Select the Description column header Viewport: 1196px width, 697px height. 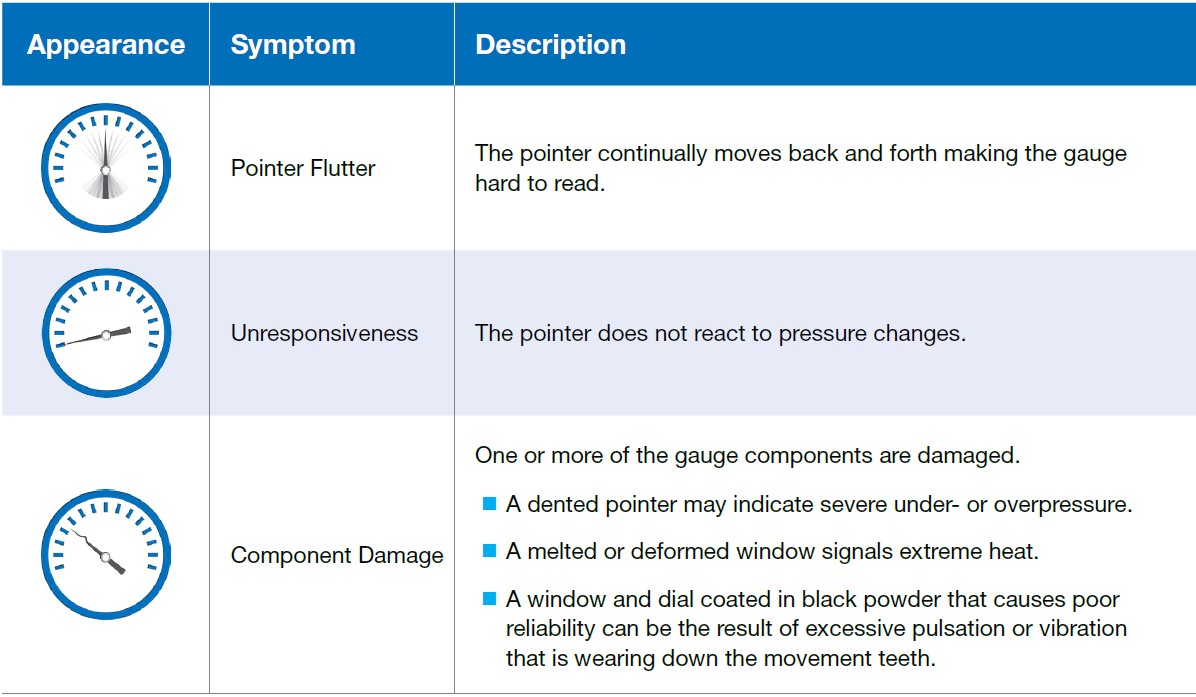550,45
